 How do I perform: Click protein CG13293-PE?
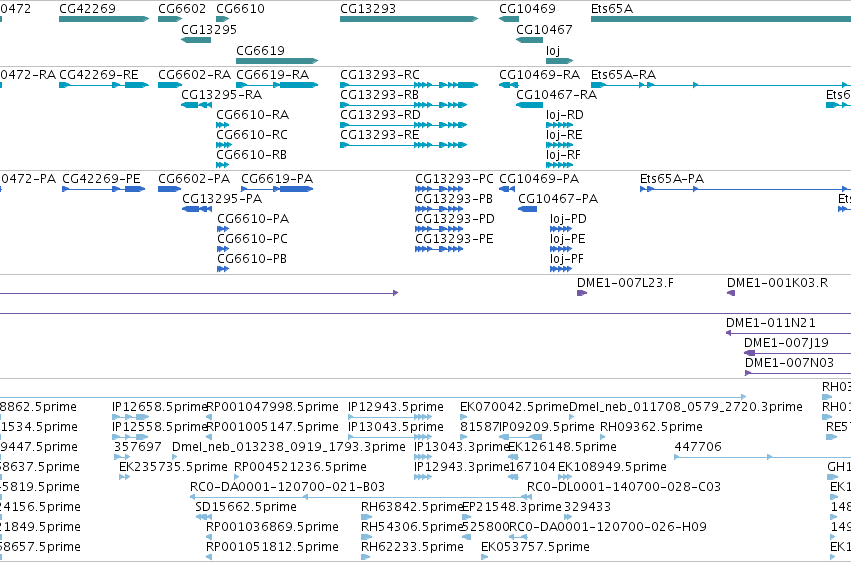pos(439,249)
